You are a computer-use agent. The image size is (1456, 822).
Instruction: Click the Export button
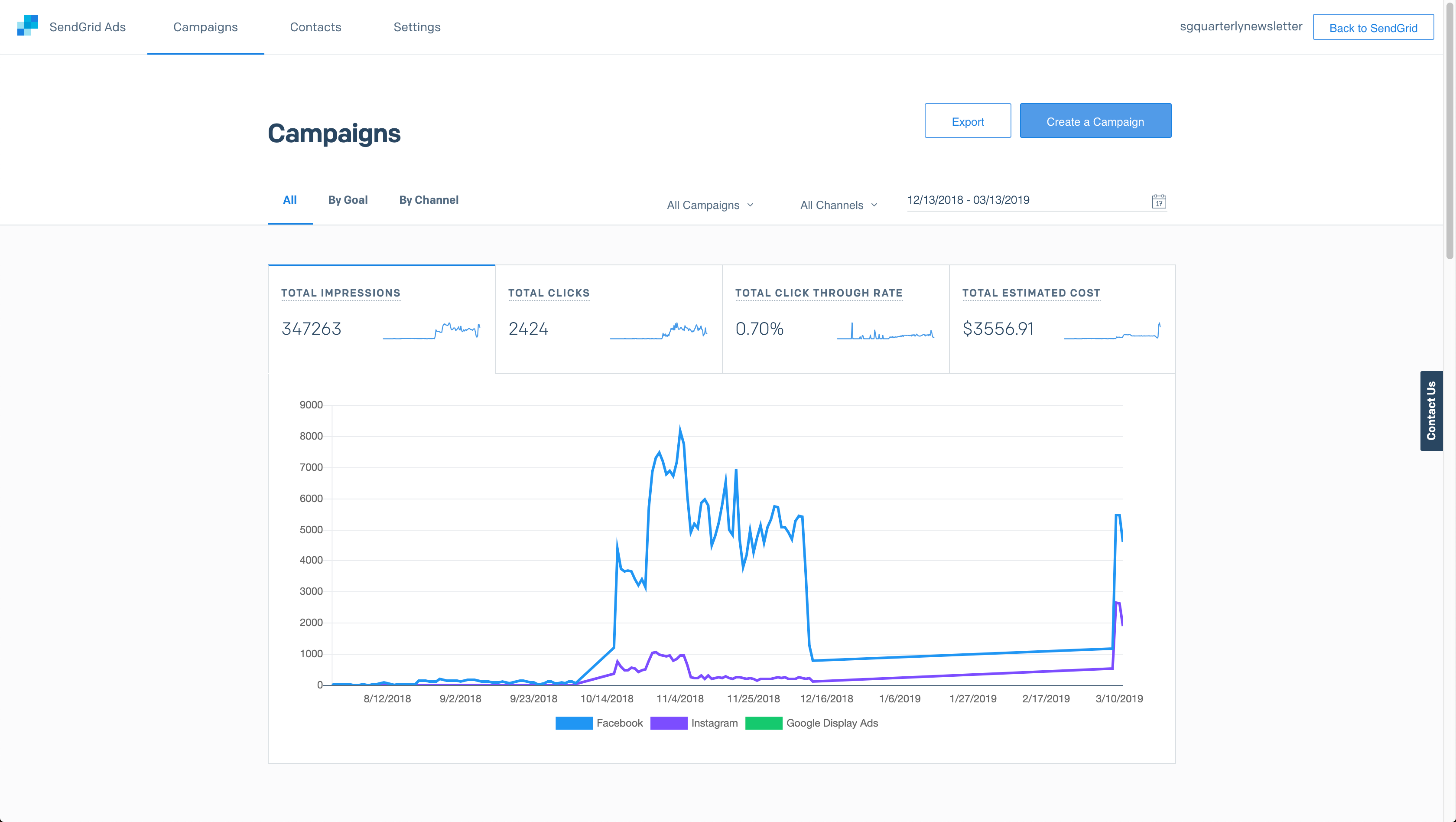967,121
